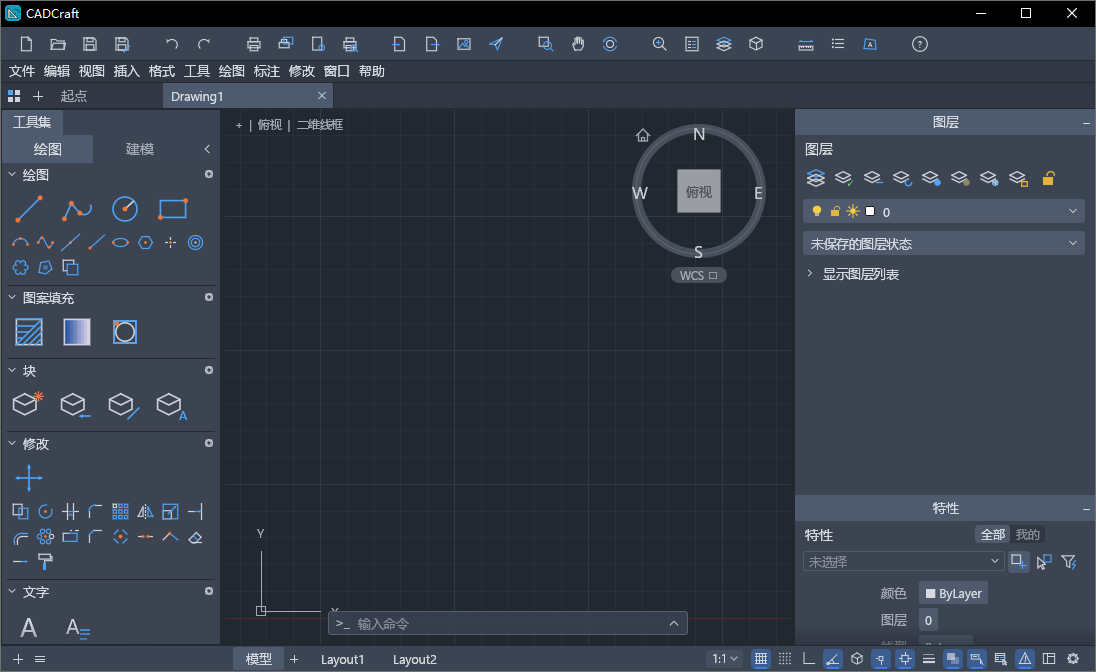Click the Open file toolbar icon
Screen dimensions: 1096x672
point(58,44)
